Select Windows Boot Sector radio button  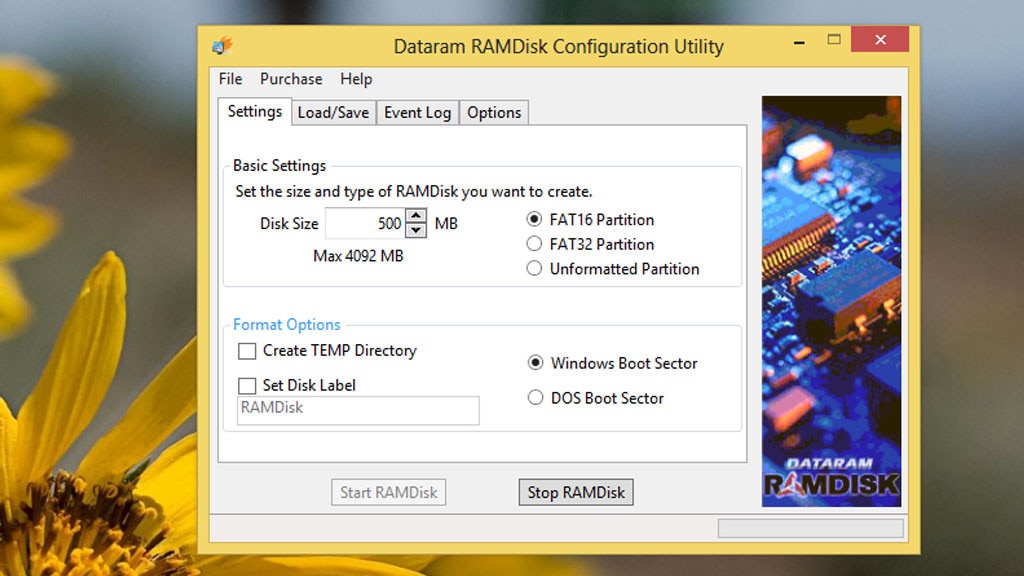point(536,363)
